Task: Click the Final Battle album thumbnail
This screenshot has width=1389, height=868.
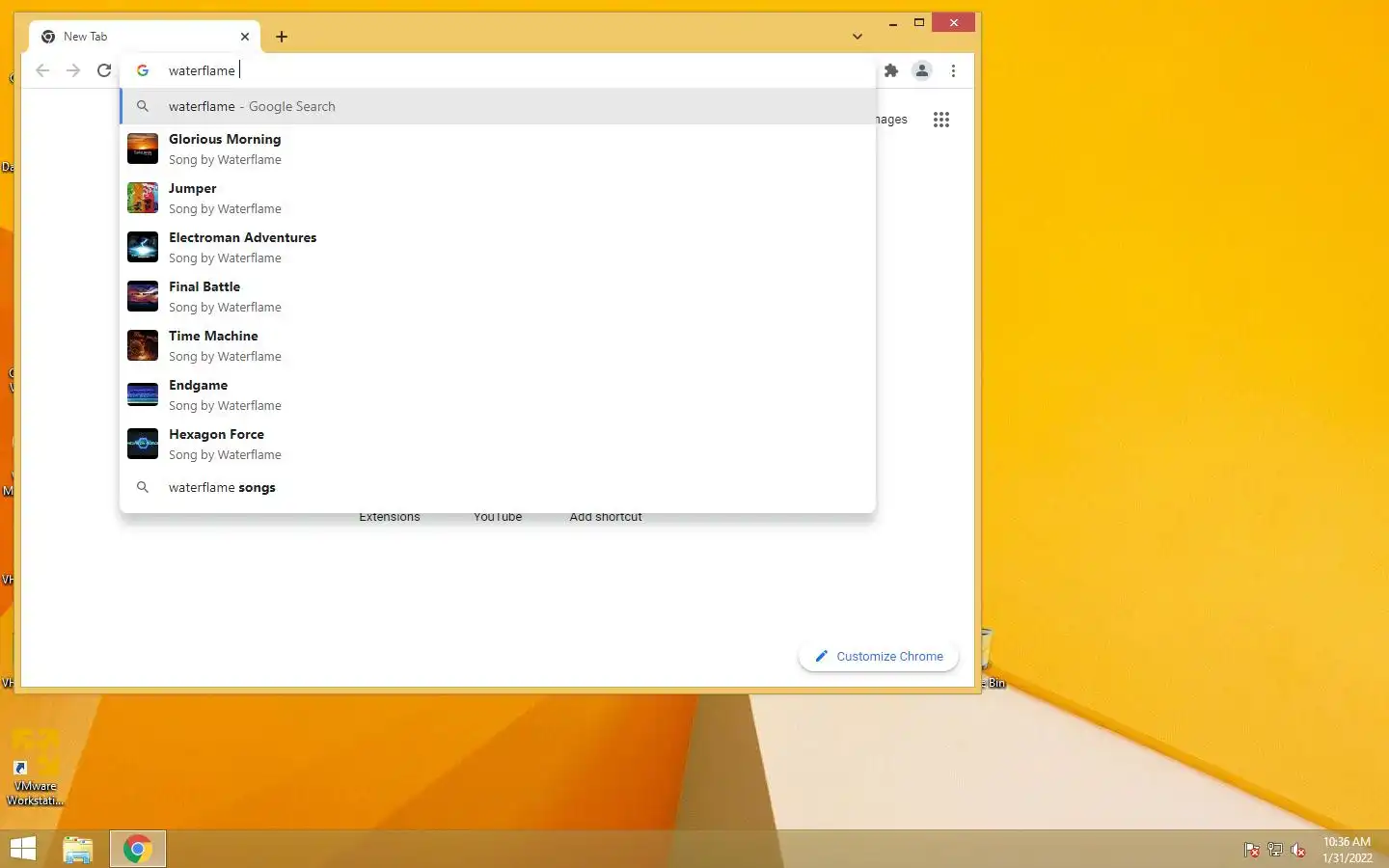Action: [143, 296]
